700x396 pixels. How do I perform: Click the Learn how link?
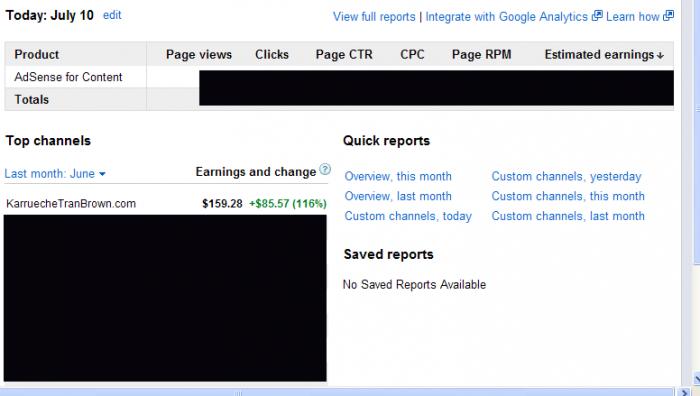(x=633, y=17)
